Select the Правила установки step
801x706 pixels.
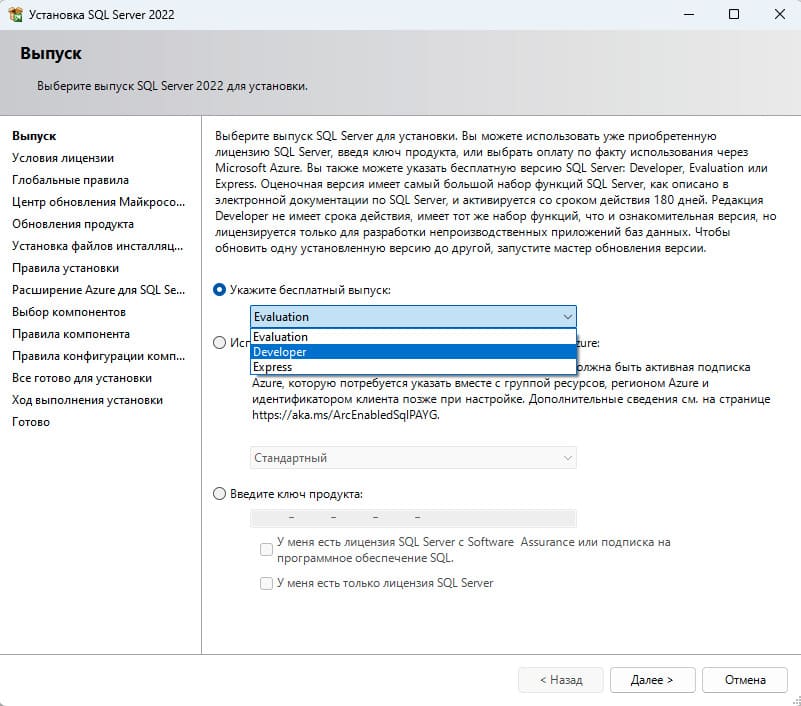[x=65, y=268]
